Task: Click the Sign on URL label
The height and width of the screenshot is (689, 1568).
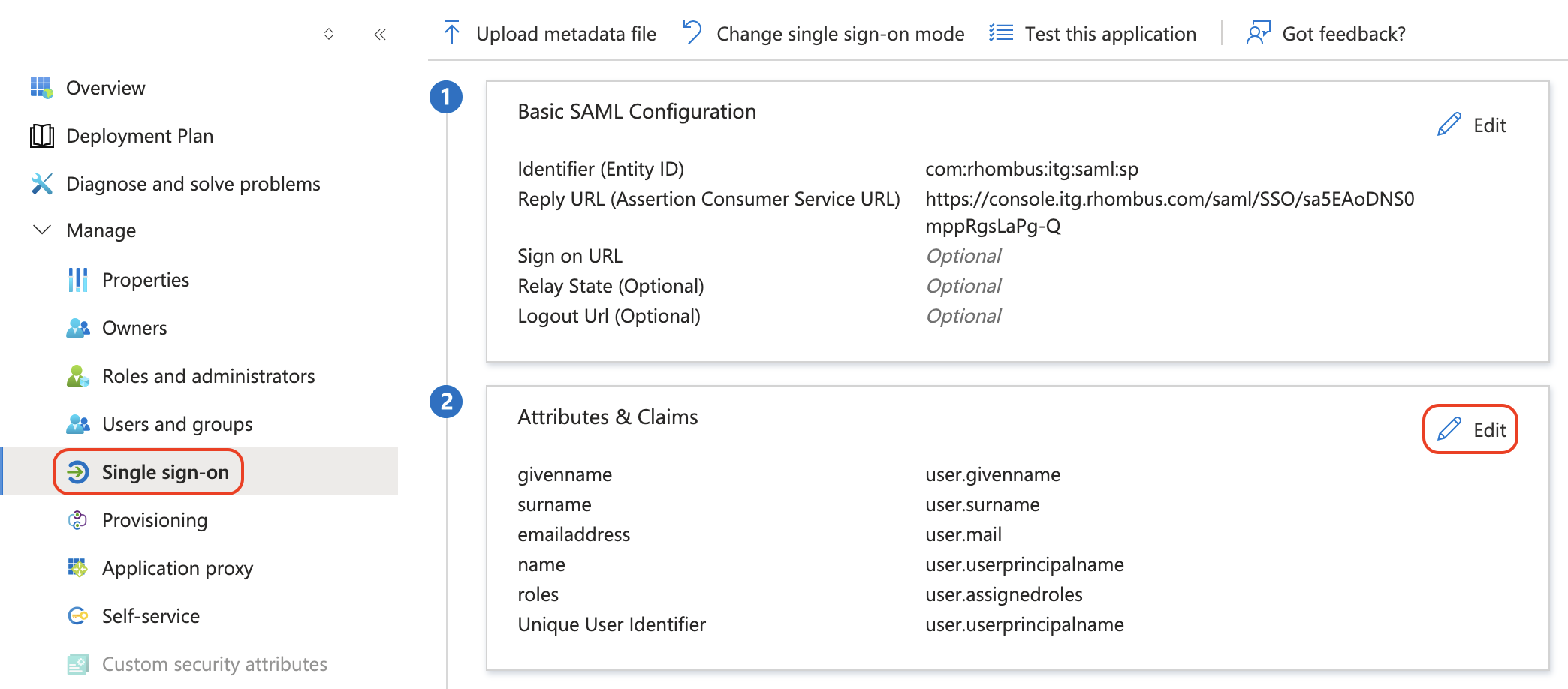Action: (570, 256)
